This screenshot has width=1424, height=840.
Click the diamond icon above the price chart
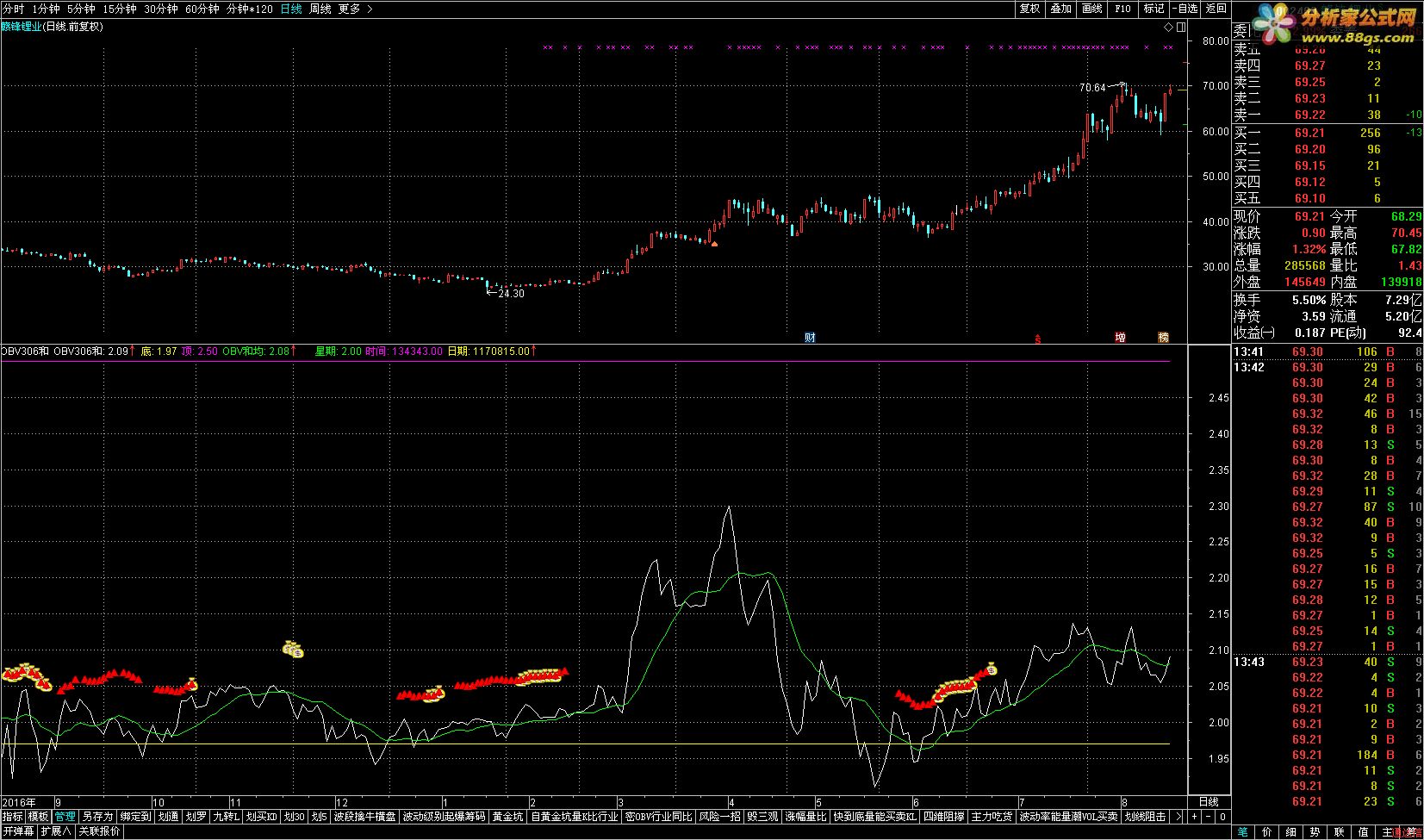tap(1168, 27)
